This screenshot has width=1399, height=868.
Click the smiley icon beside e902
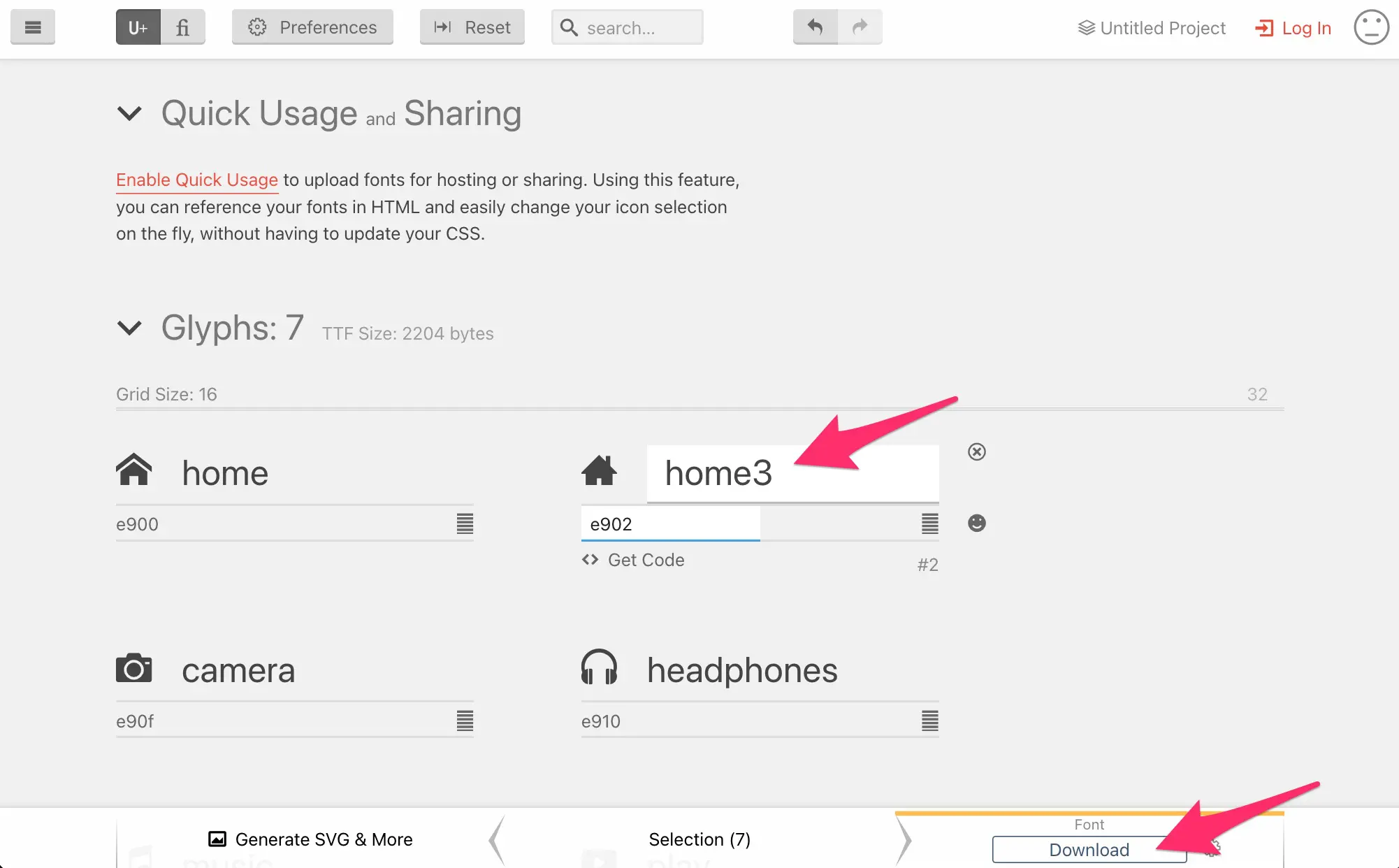tap(977, 523)
